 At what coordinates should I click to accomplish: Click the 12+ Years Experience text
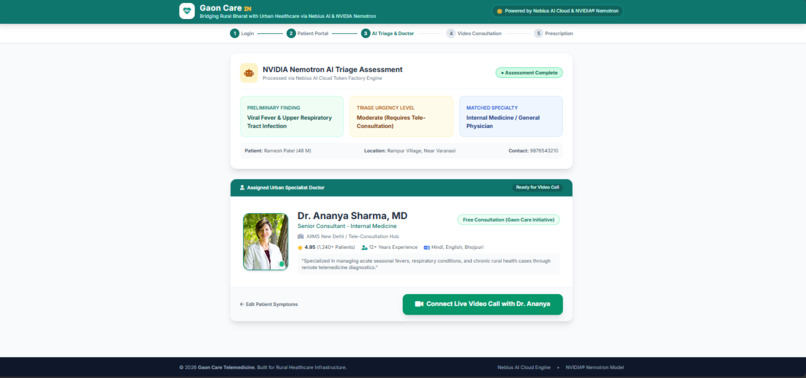coord(393,247)
